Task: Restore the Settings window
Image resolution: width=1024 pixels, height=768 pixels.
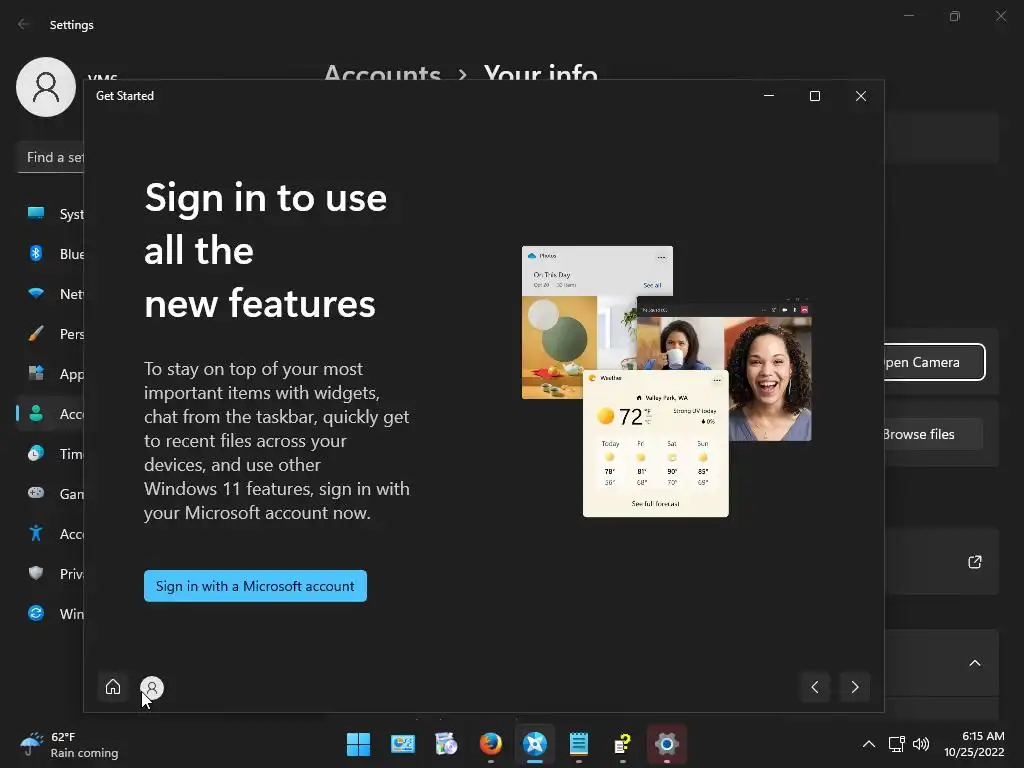Action: pos(955,16)
